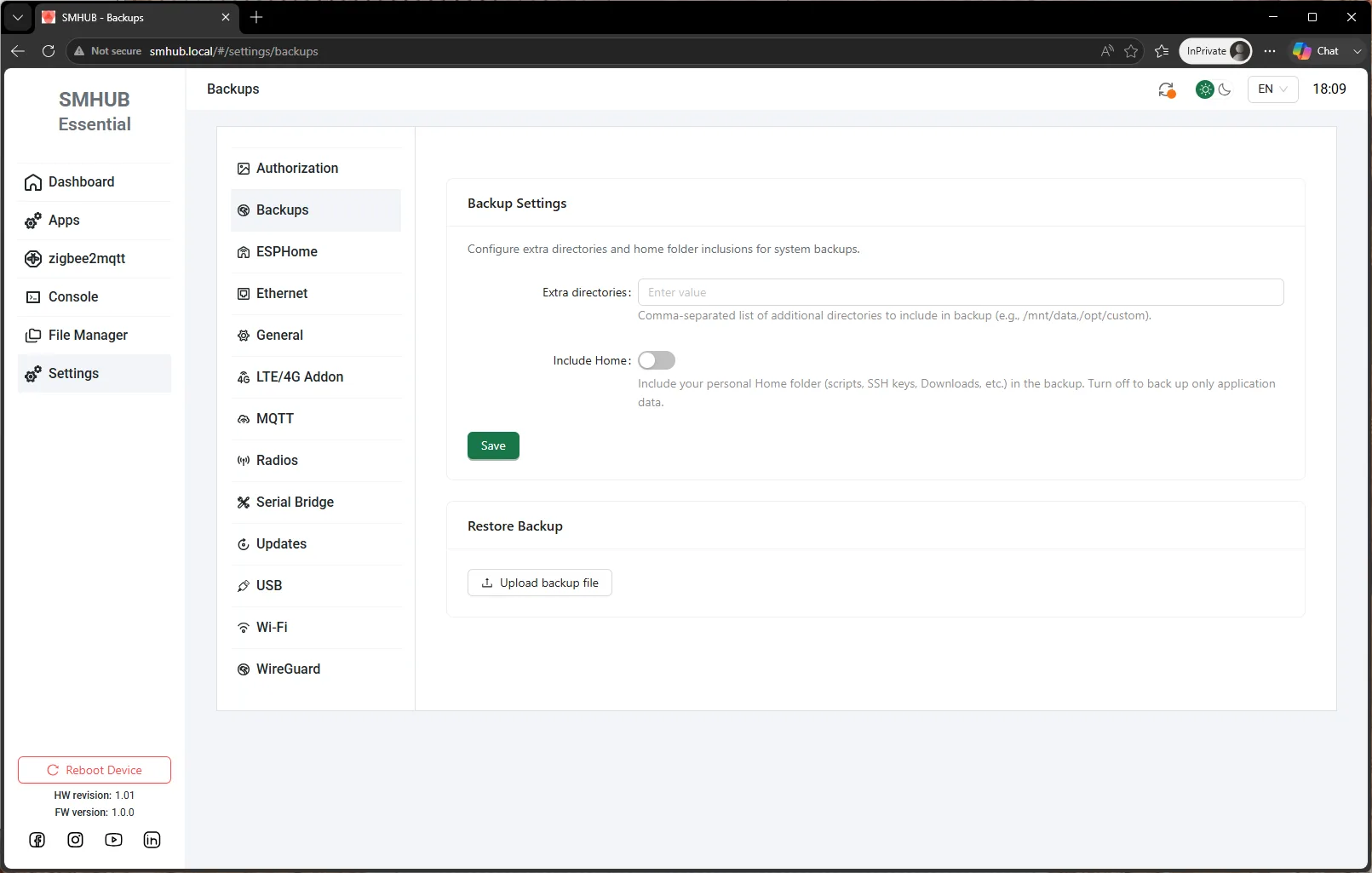Click browser back arrow

click(x=18, y=51)
